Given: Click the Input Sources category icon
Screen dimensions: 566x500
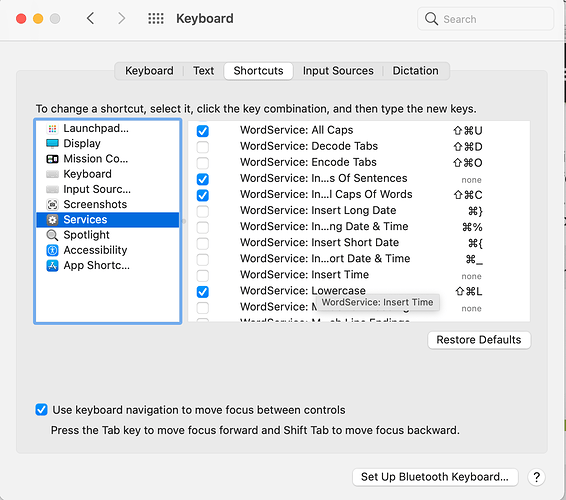Looking at the screenshot, I should (52, 190).
